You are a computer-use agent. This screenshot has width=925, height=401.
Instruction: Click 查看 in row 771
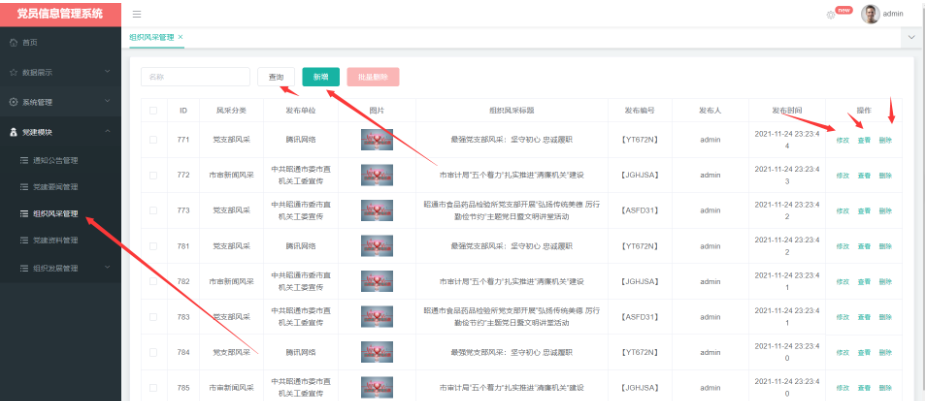click(x=864, y=140)
